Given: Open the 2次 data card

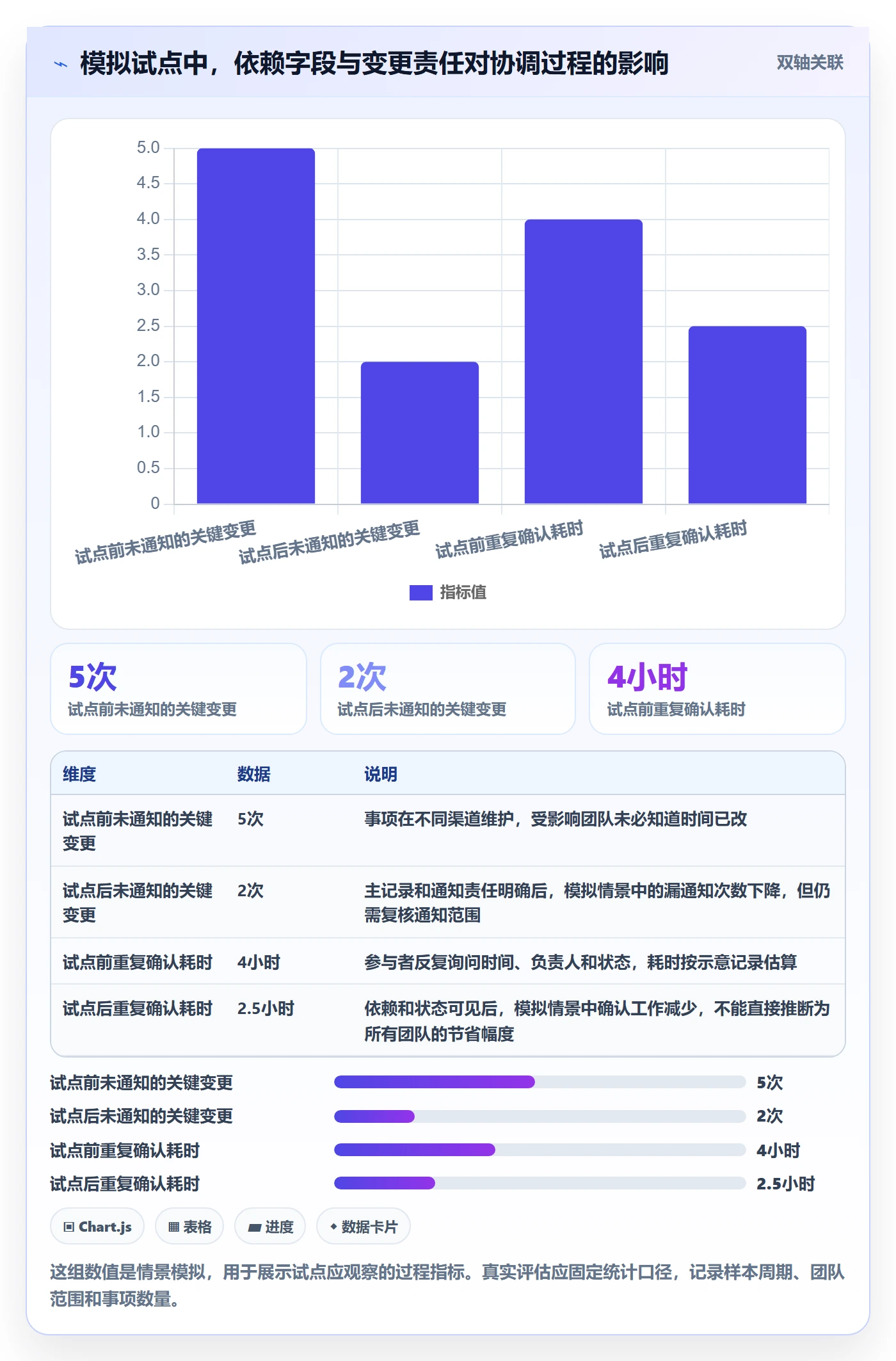Looking at the screenshot, I should tap(448, 689).
